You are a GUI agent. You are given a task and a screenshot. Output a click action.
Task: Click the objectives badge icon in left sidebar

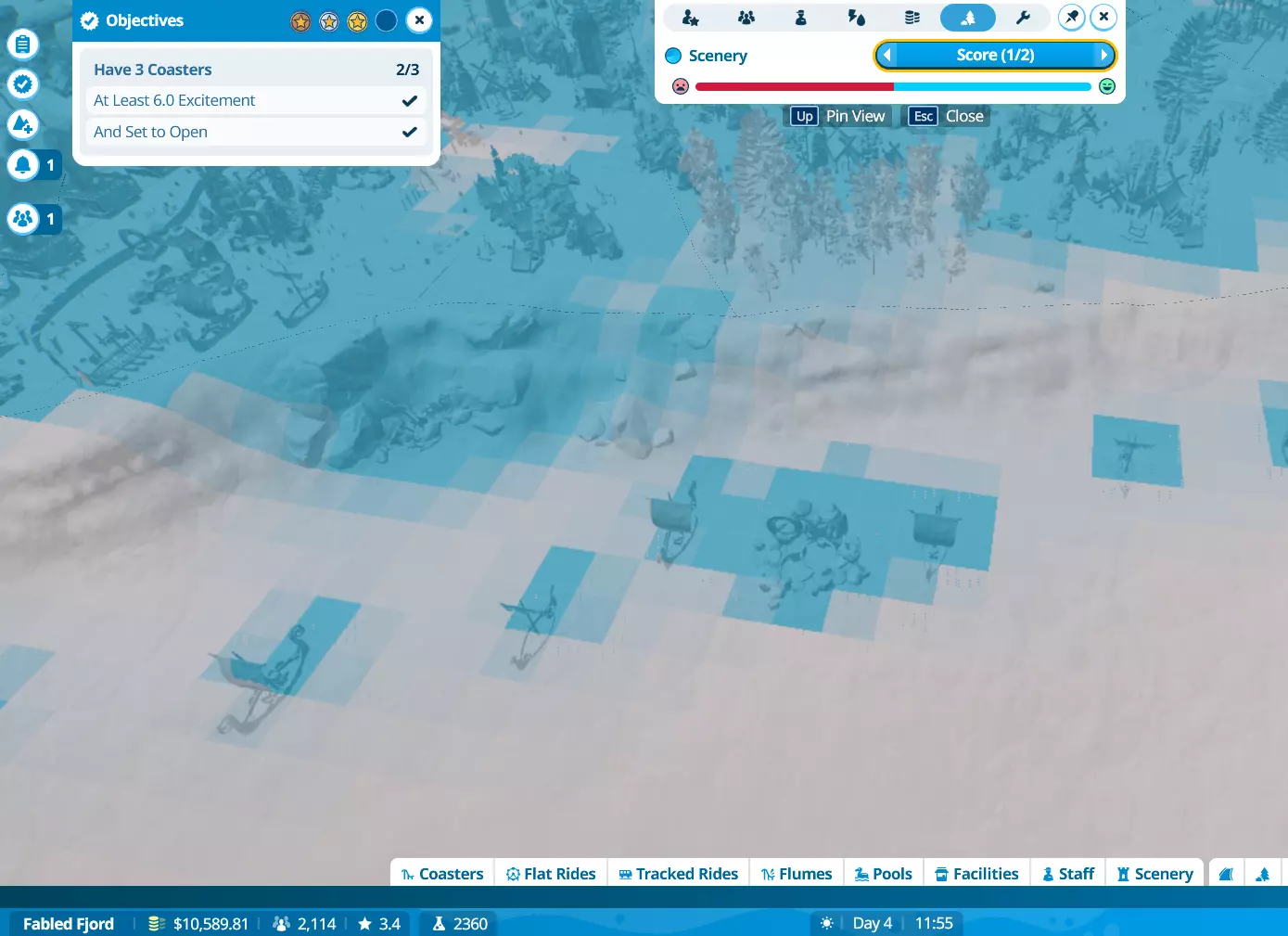(x=22, y=84)
